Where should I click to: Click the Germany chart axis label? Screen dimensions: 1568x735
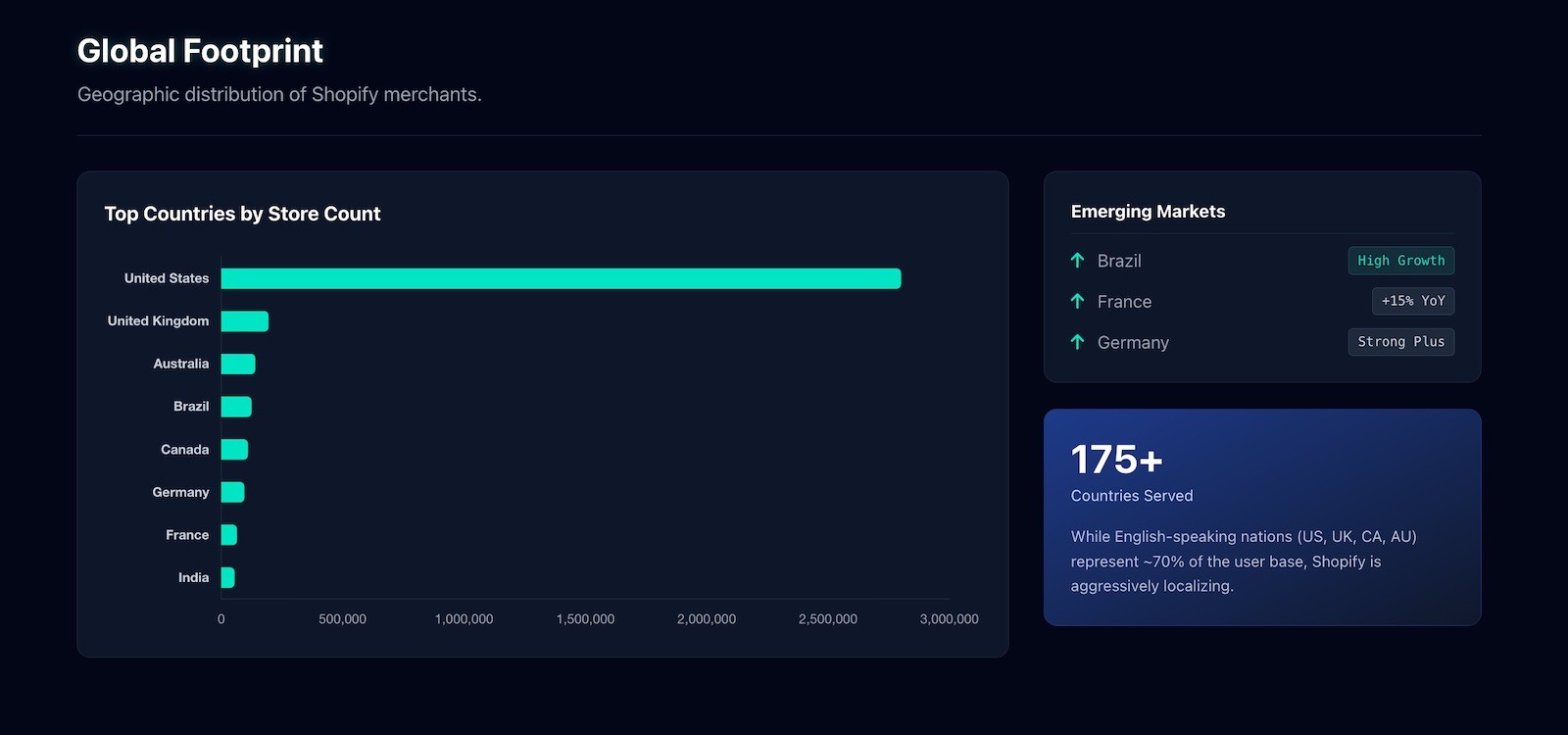tap(180, 492)
